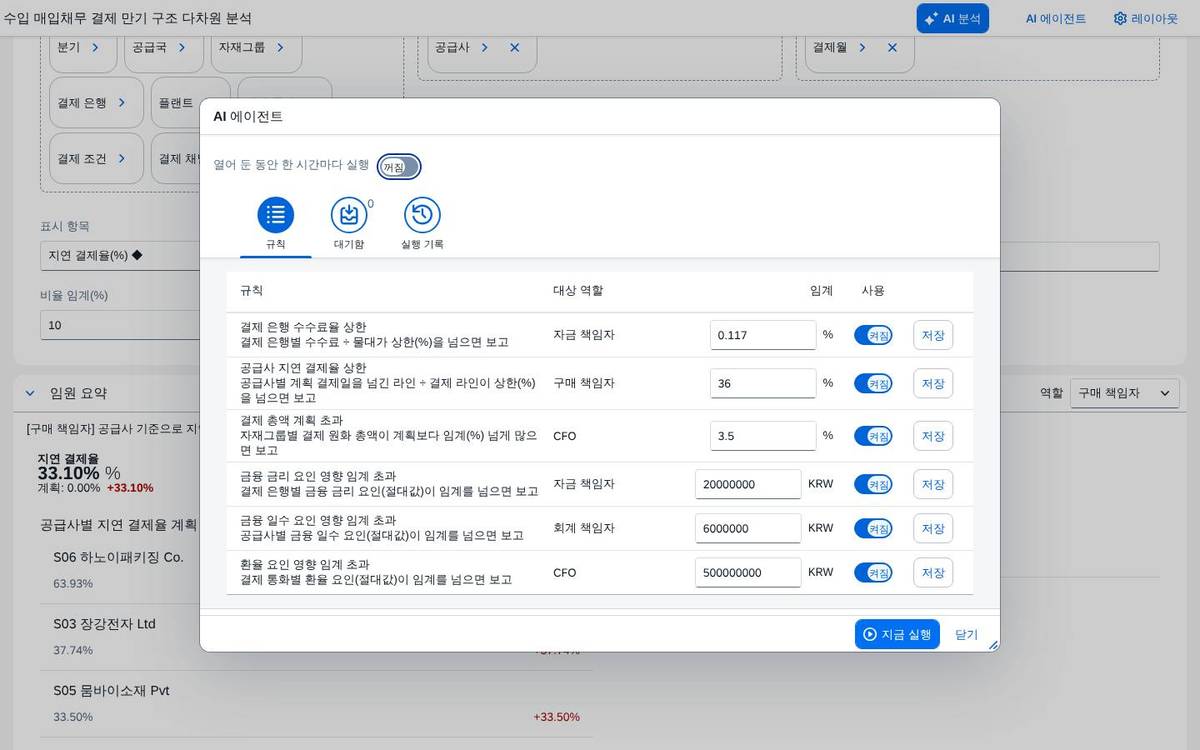
Task: Remove the 결제월 chip with X
Action: pyautogui.click(x=892, y=47)
